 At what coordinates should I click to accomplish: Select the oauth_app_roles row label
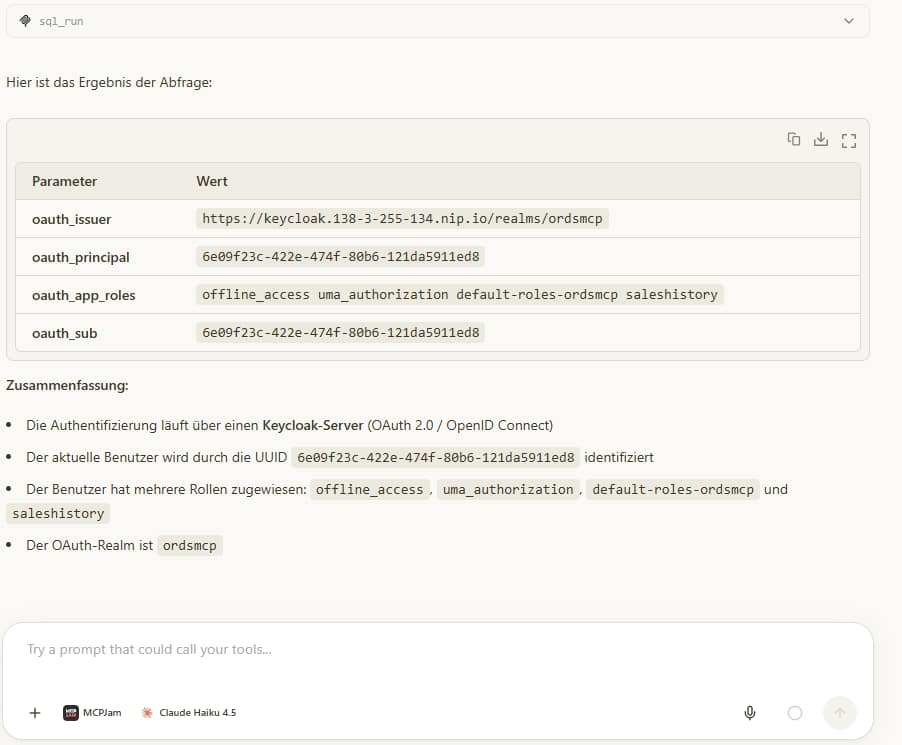coord(83,295)
